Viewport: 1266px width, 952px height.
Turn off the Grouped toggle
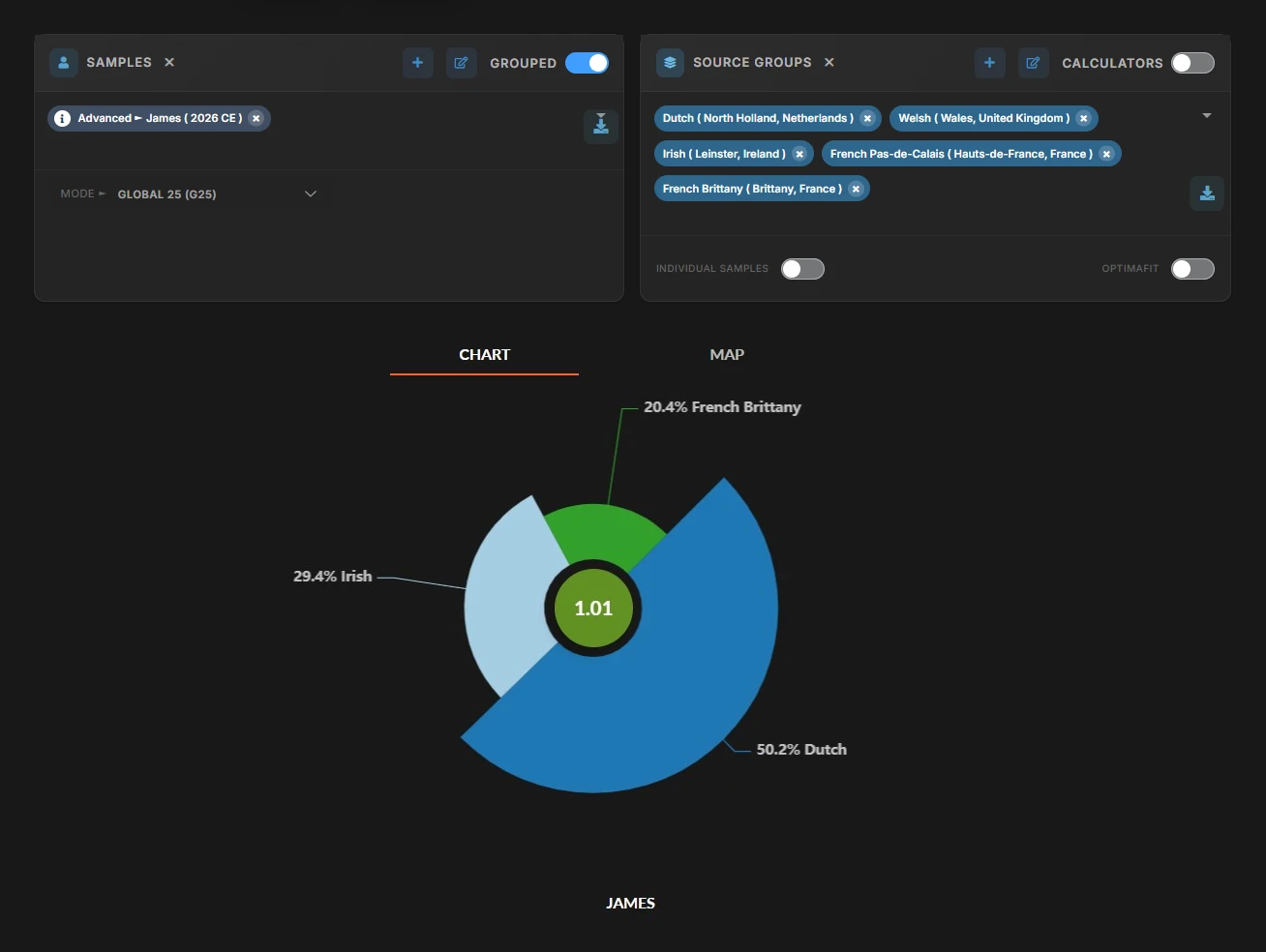click(587, 63)
